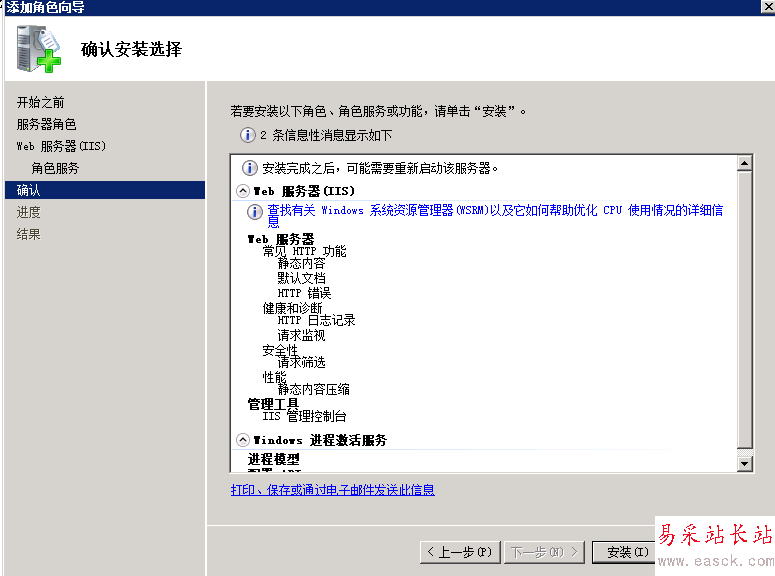
Task: Click the info icon beside the WSRM link
Action: point(255,212)
